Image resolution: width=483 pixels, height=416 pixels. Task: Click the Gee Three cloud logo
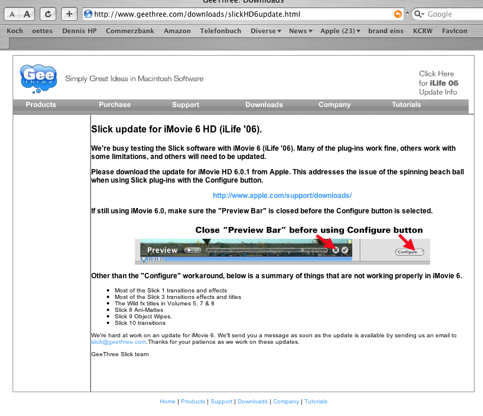[38, 78]
